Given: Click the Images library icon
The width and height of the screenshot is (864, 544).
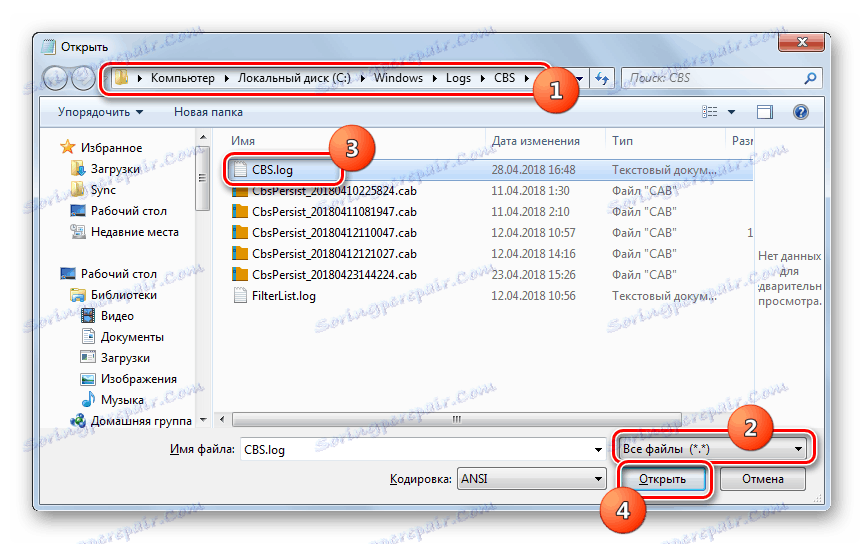Looking at the screenshot, I should coord(88,379).
